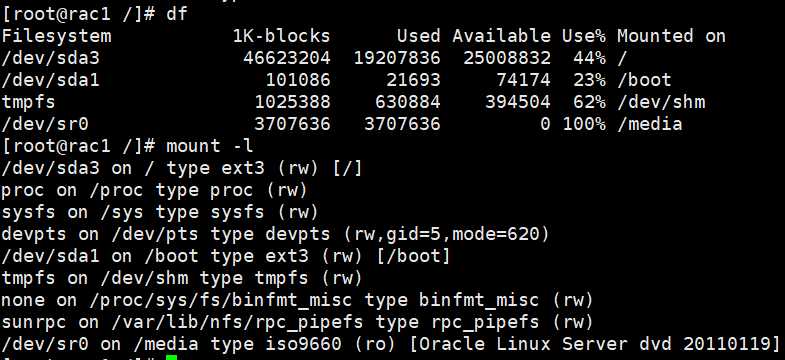Click the value 1025388

[x=292, y=102]
